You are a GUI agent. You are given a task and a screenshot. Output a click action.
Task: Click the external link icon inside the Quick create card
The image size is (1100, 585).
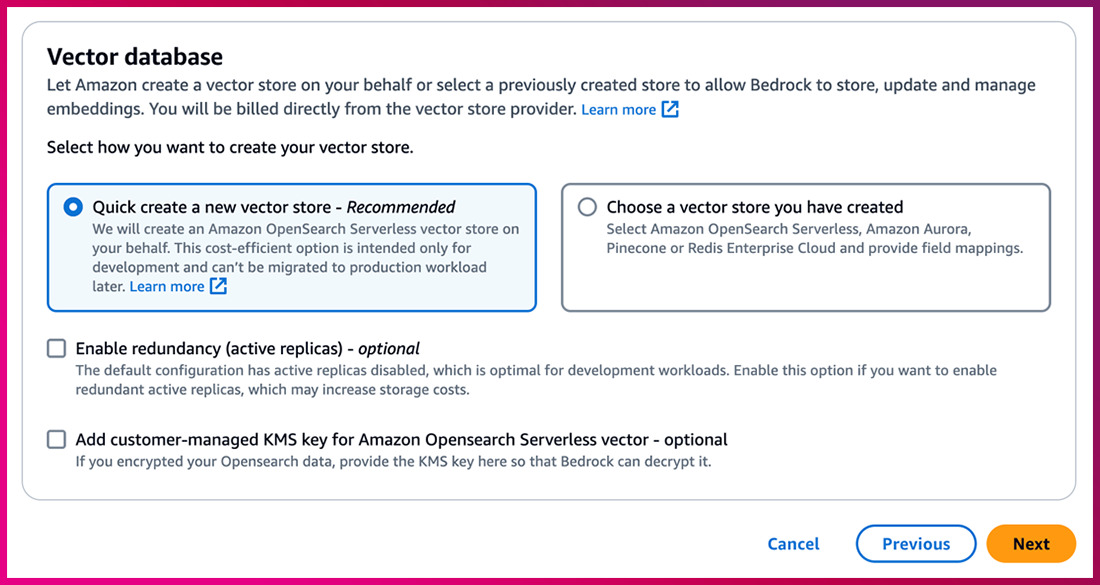click(x=218, y=287)
